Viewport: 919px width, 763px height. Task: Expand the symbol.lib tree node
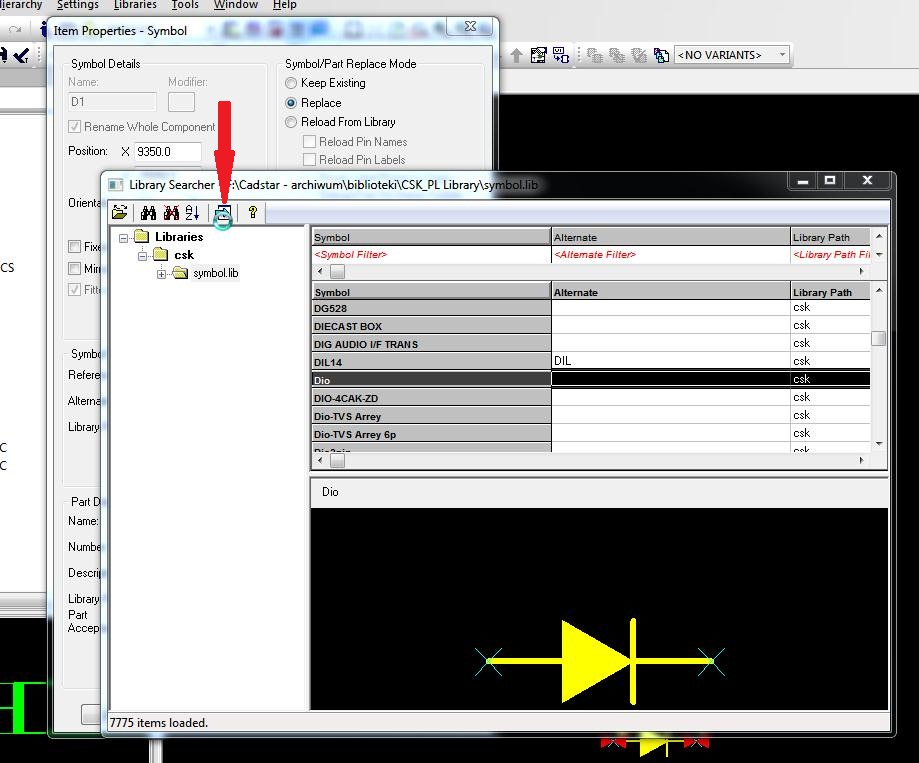pos(162,274)
